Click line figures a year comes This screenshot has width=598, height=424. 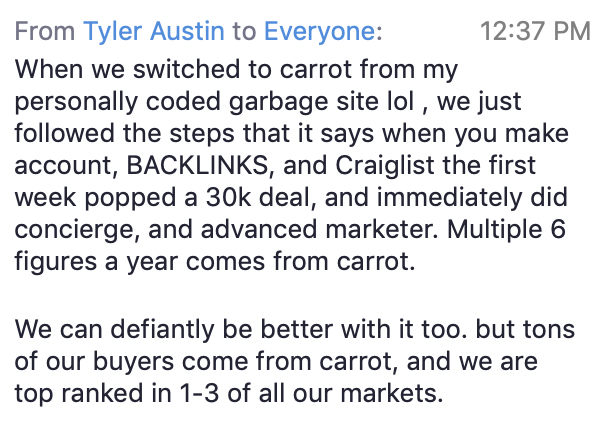tap(215, 262)
